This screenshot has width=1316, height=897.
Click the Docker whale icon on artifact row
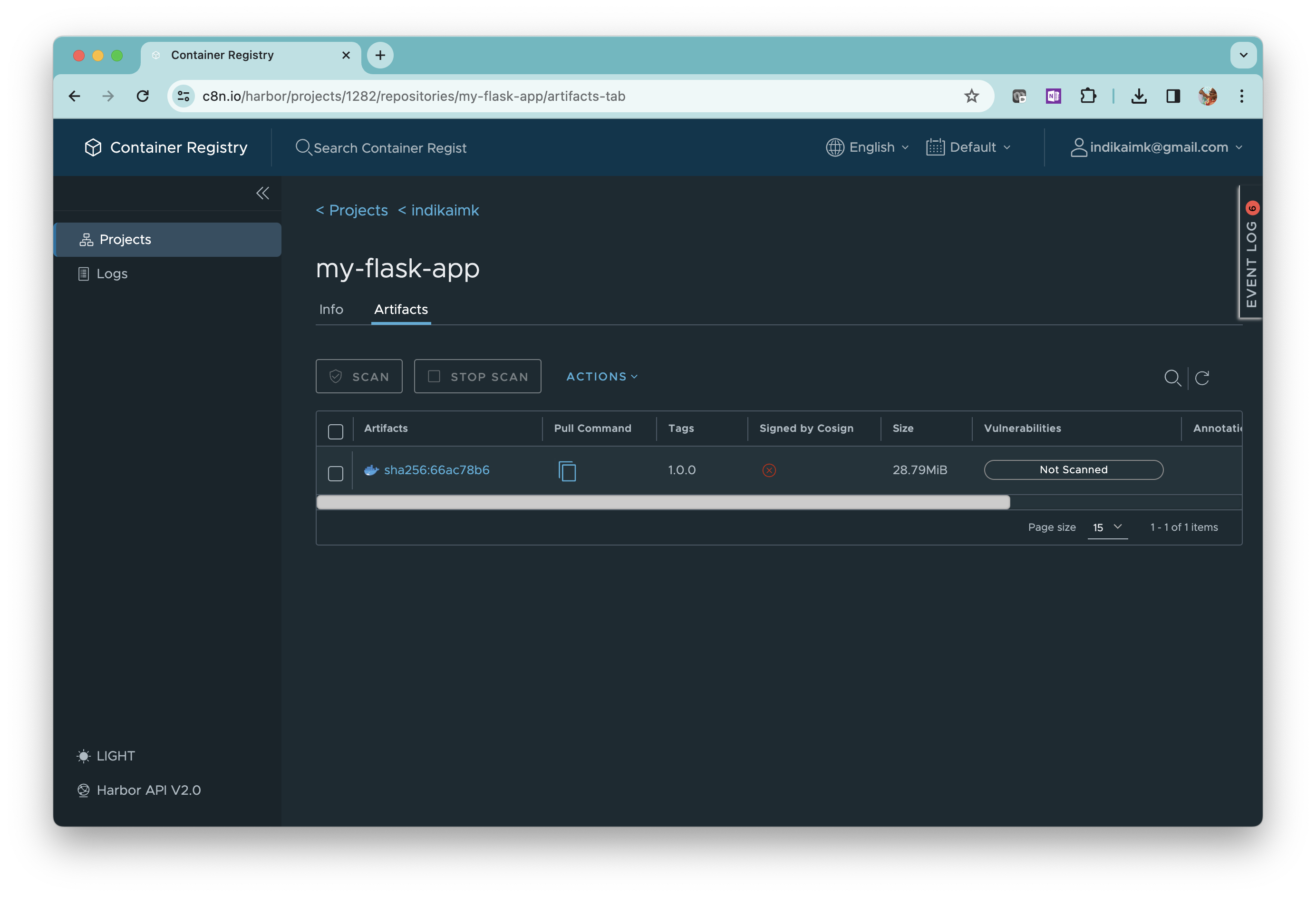371,470
